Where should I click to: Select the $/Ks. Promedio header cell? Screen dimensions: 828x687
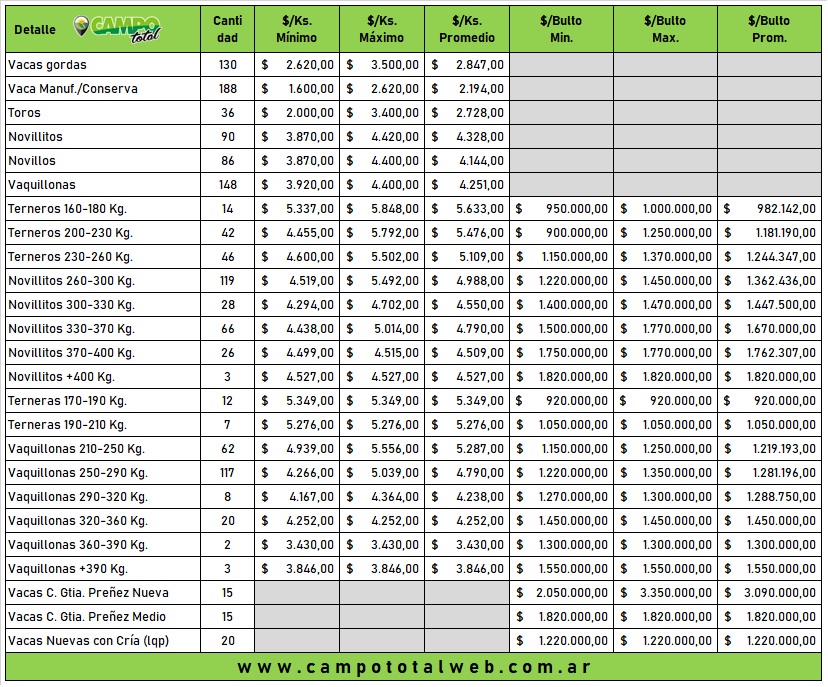[x=466, y=29]
